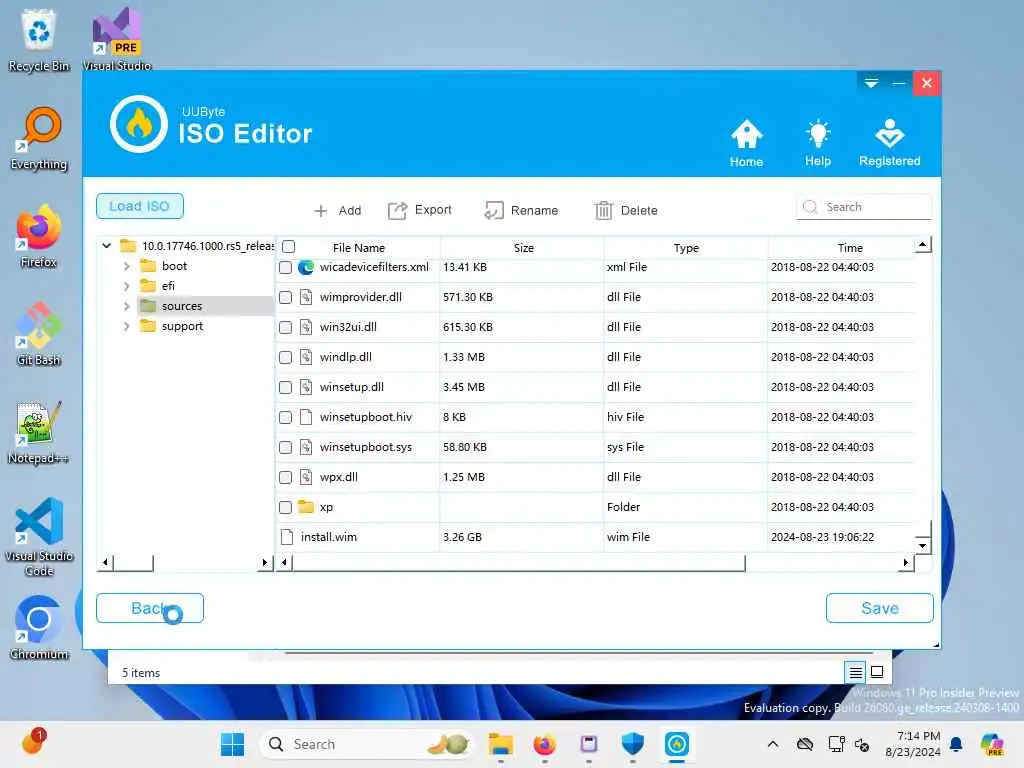The image size is (1024, 768).
Task: Click the tree panel horizontal scrollbar thumb
Action: pos(133,562)
